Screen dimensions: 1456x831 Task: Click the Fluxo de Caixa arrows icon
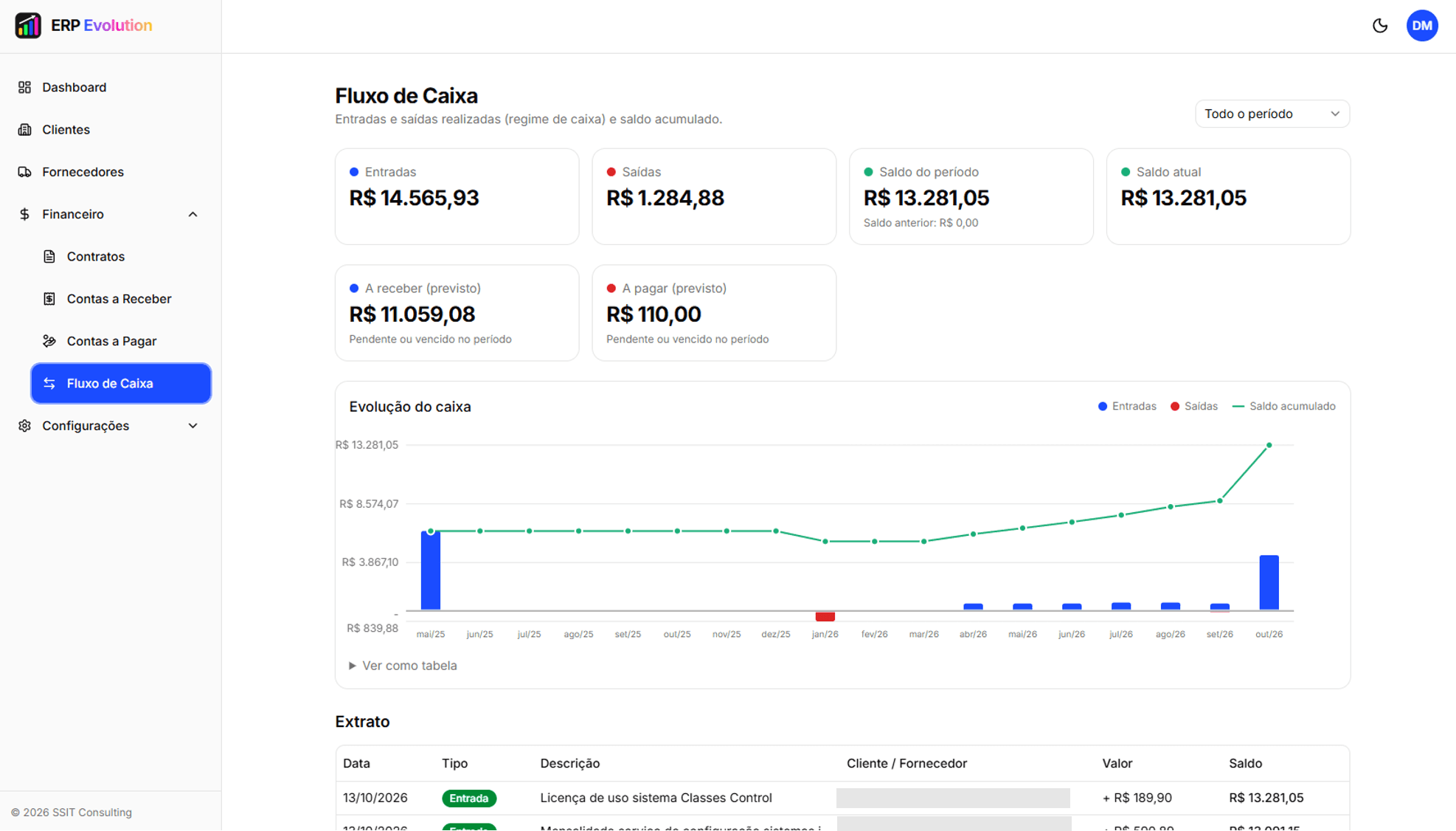[49, 384]
